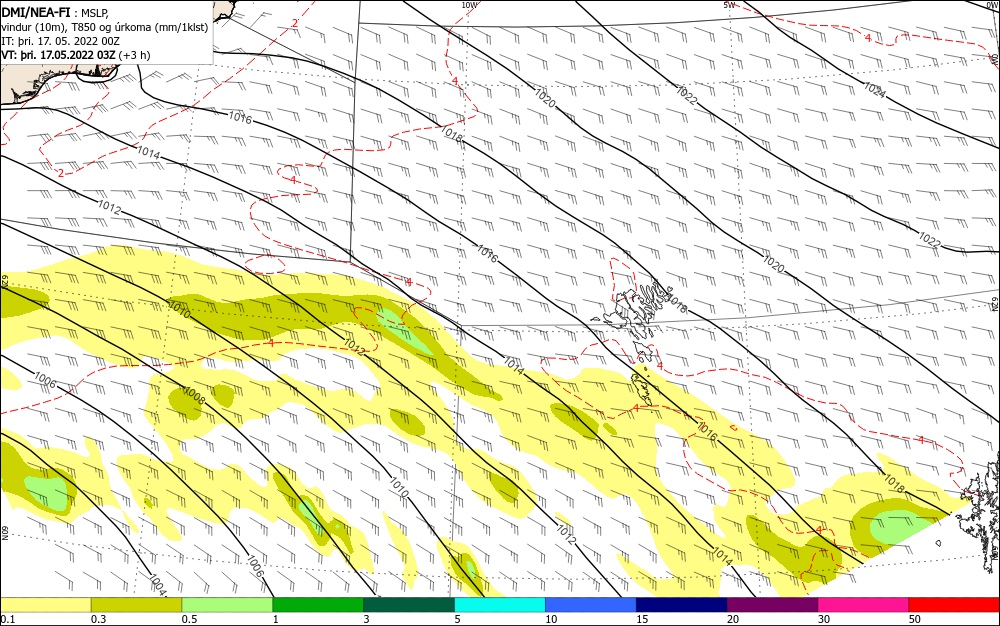Click the 1024 isobar label

click(x=874, y=90)
